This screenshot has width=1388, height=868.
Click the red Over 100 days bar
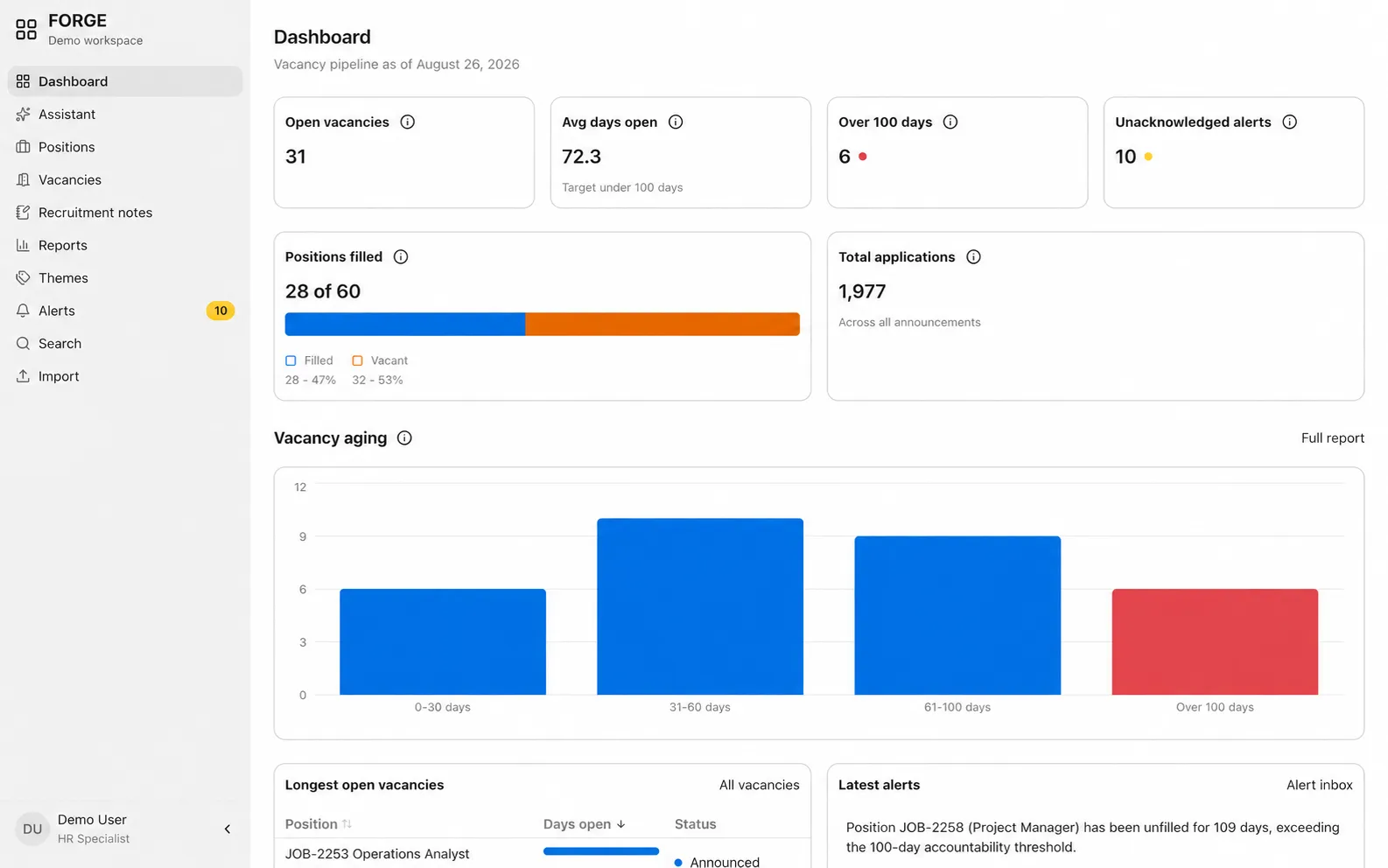click(x=1215, y=641)
